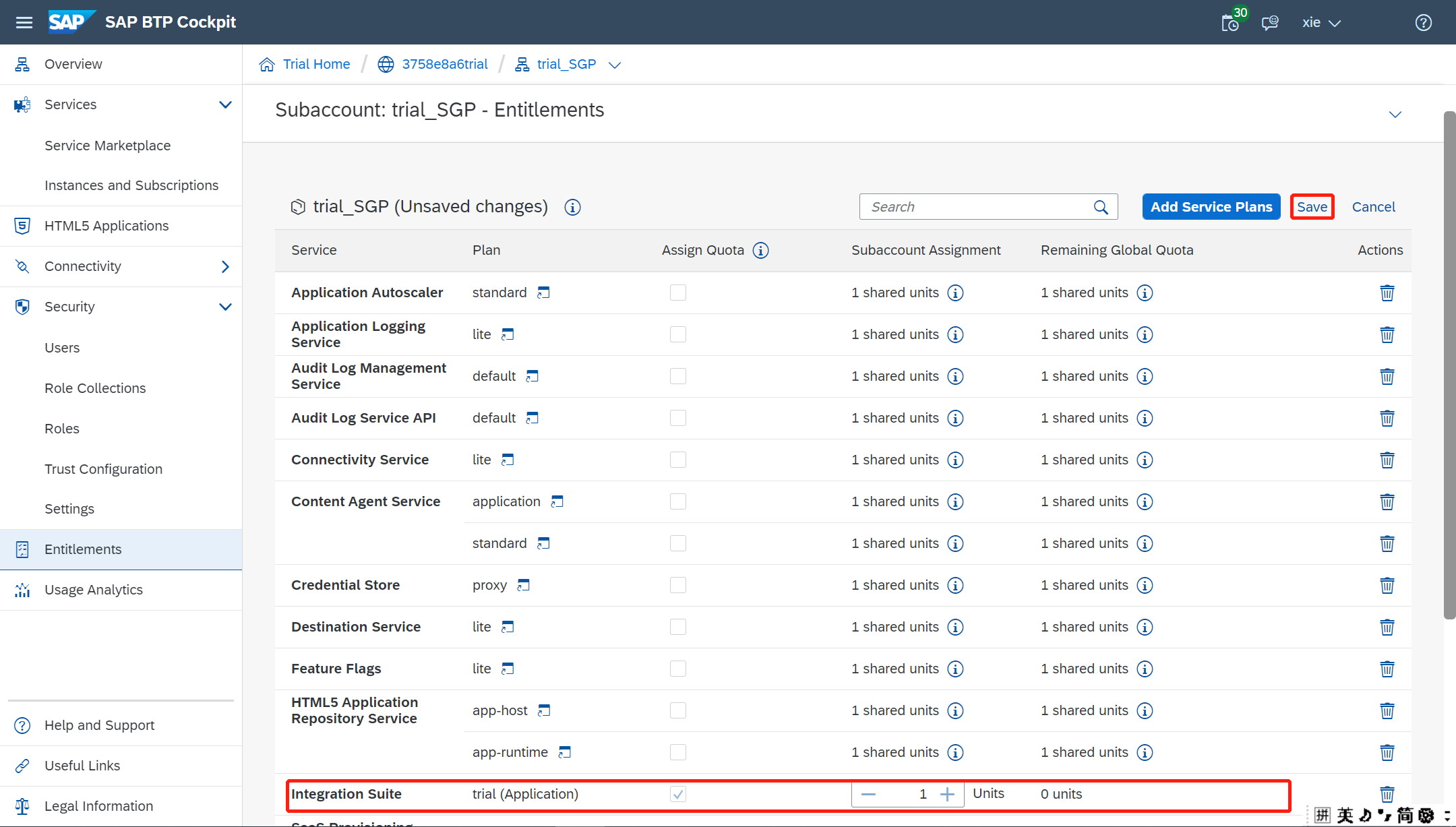The height and width of the screenshot is (827, 1456).
Task: Delete the Destination Service entitlement
Action: pos(1387,627)
